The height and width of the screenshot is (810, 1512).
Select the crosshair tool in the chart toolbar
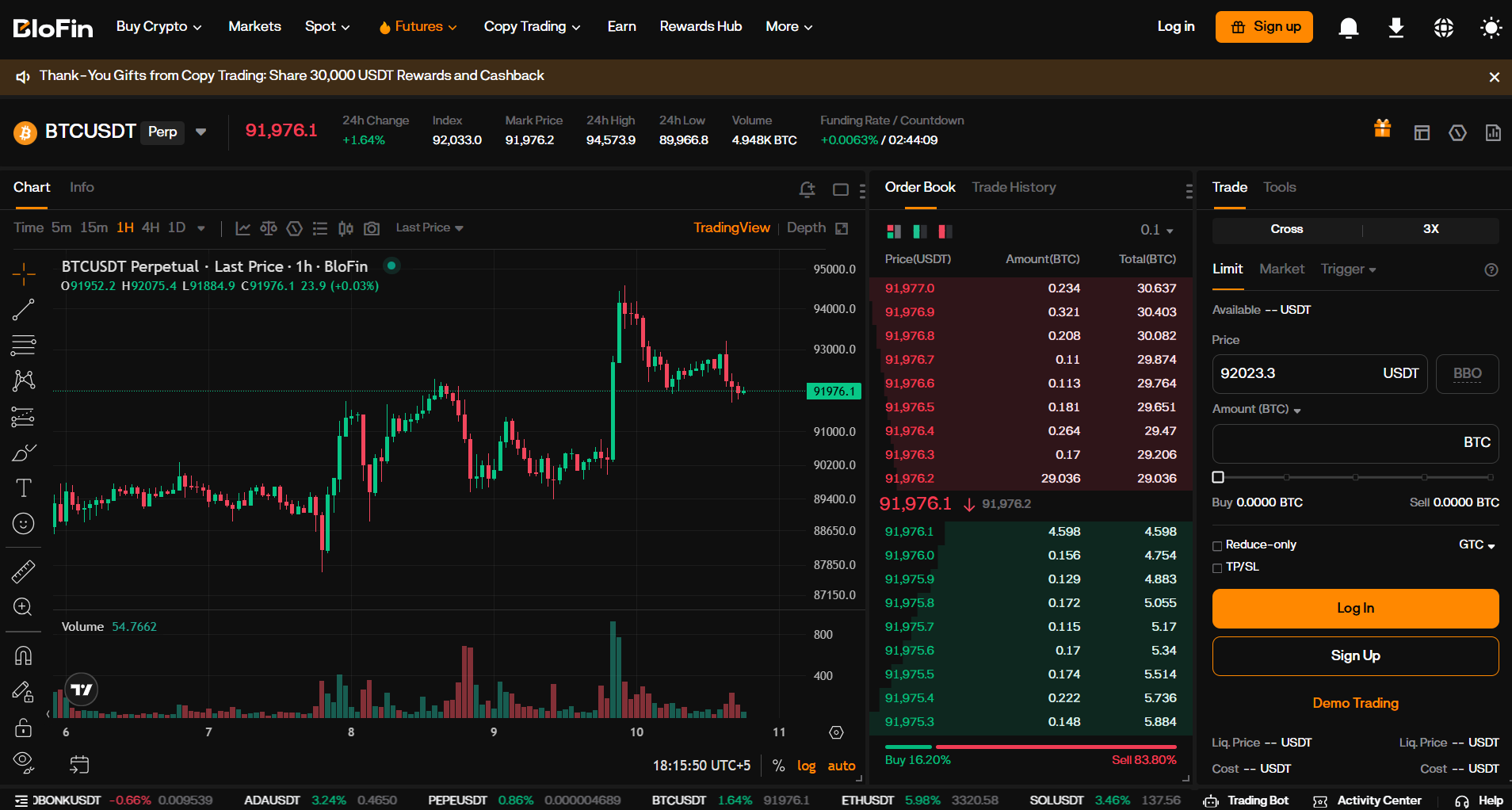[x=24, y=273]
